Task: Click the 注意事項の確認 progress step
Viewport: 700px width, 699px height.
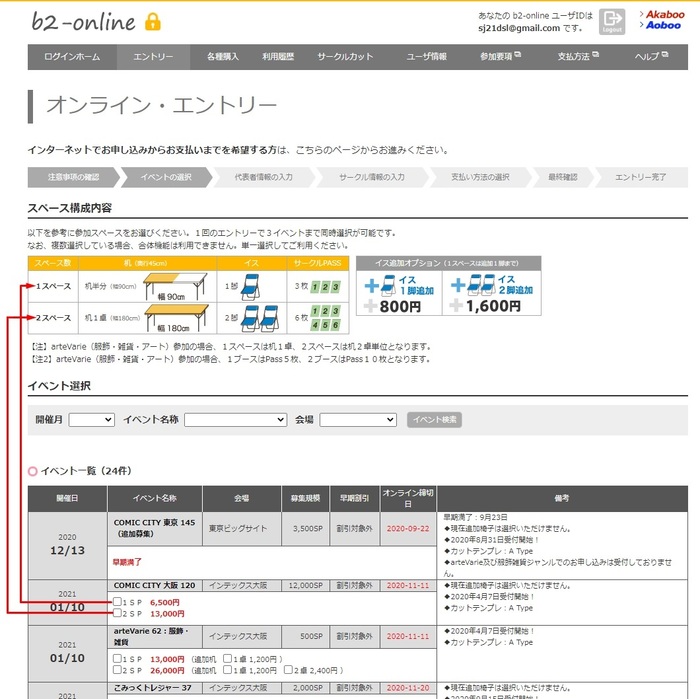Action: tap(72, 177)
